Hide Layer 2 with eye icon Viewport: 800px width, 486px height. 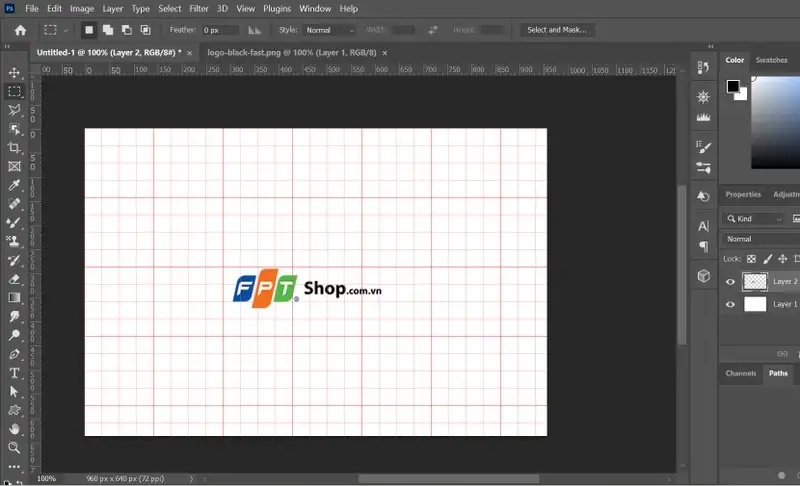(730, 282)
